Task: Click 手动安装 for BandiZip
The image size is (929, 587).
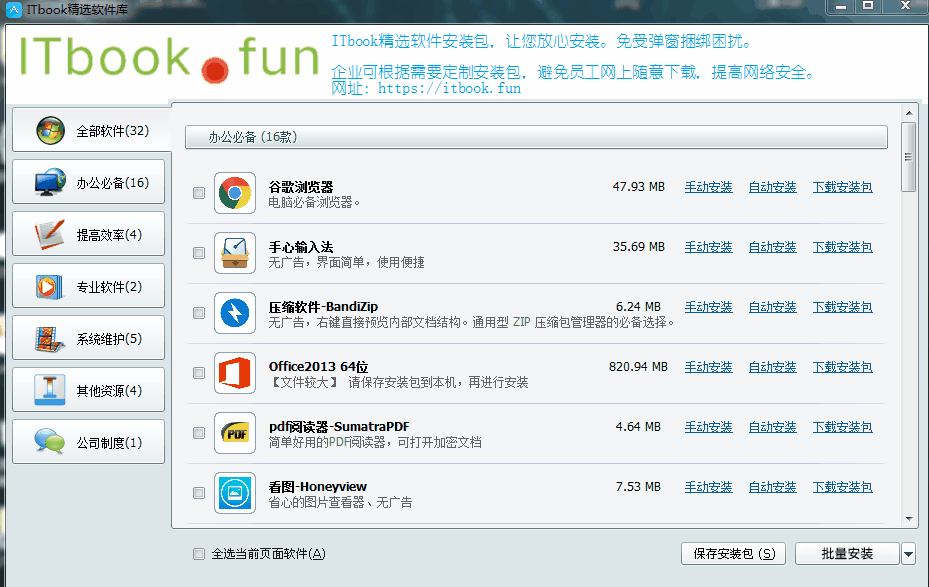Action: click(709, 307)
